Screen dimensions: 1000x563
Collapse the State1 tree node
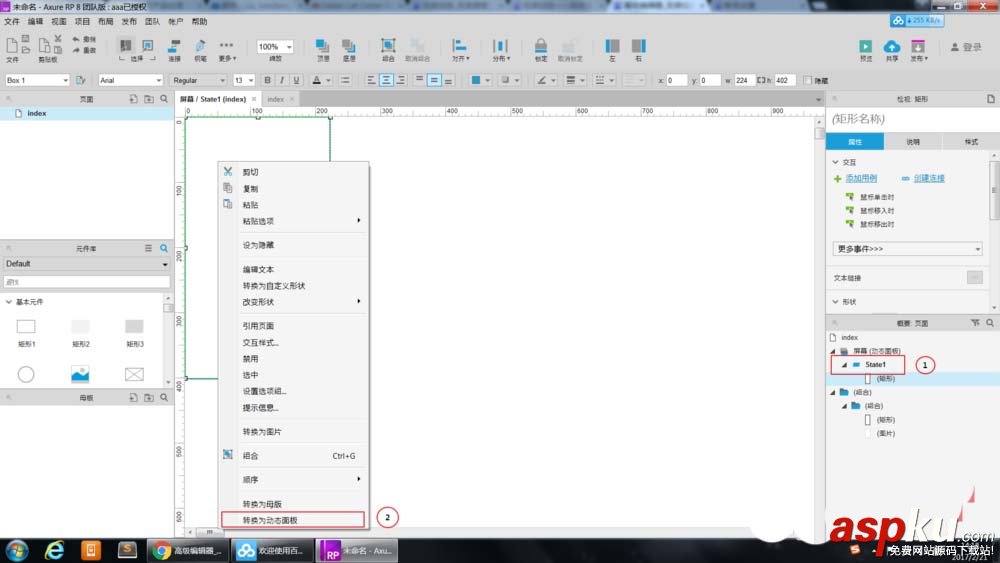click(x=844, y=365)
